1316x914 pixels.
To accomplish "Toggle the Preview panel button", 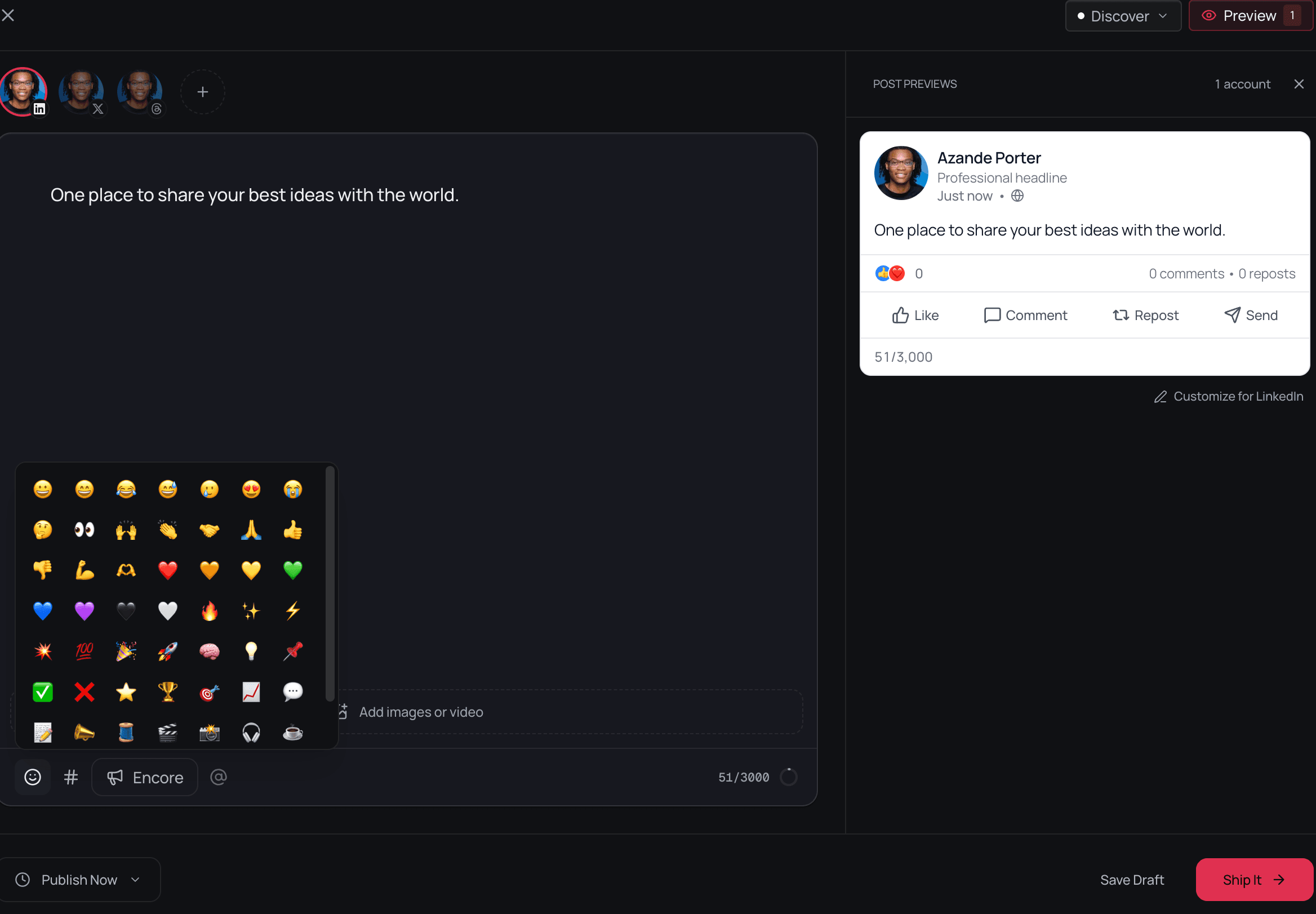I will (x=1250, y=15).
